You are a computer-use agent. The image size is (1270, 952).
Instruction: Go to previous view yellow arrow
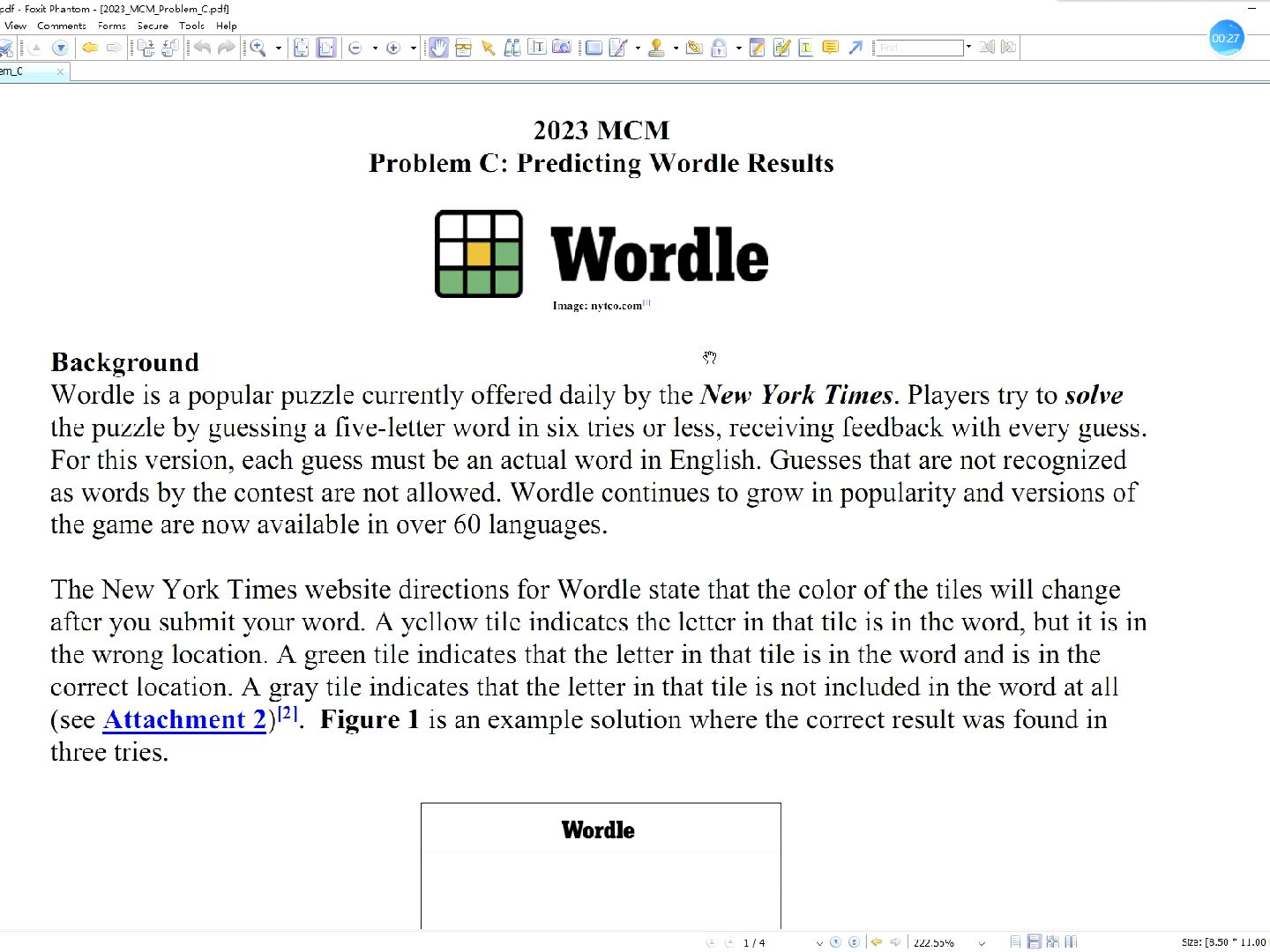[90, 48]
